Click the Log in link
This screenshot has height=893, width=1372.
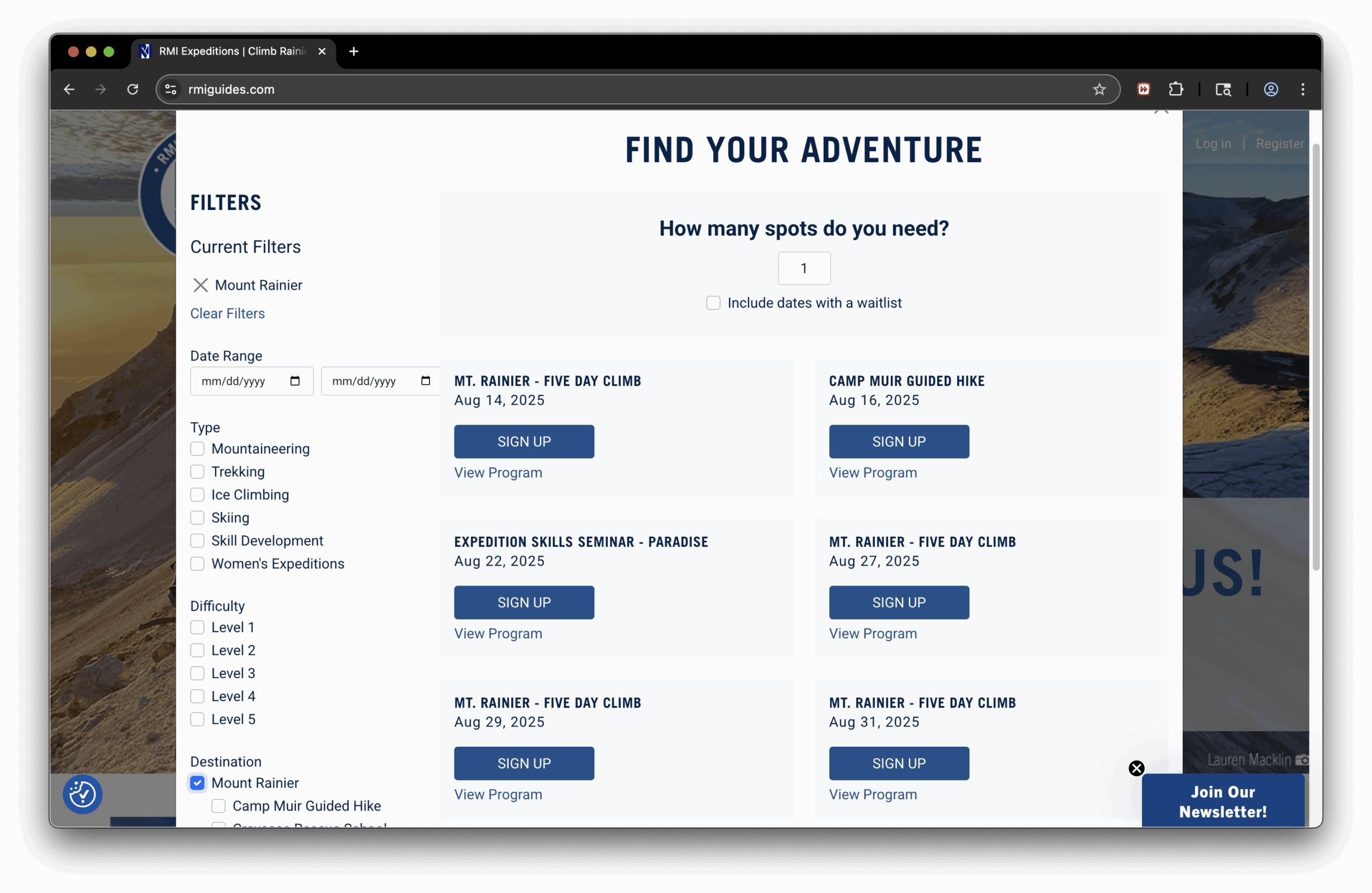pos(1213,144)
